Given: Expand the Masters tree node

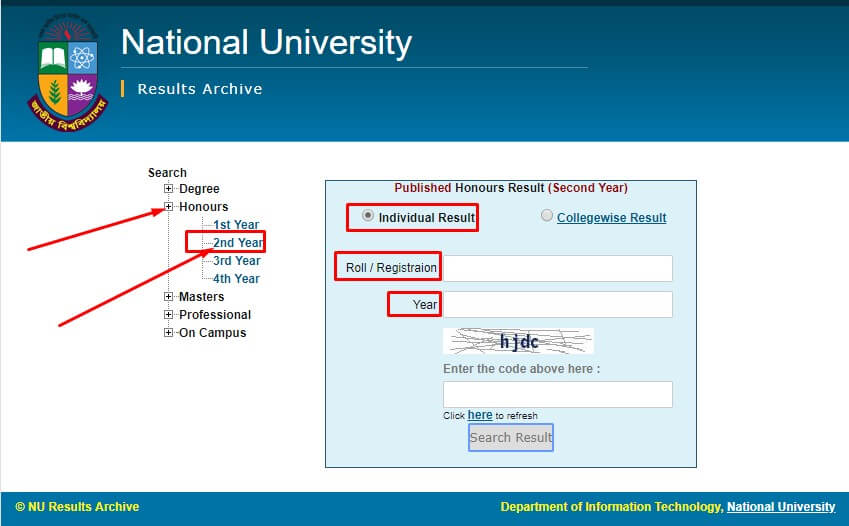Looking at the screenshot, I should 169,296.
